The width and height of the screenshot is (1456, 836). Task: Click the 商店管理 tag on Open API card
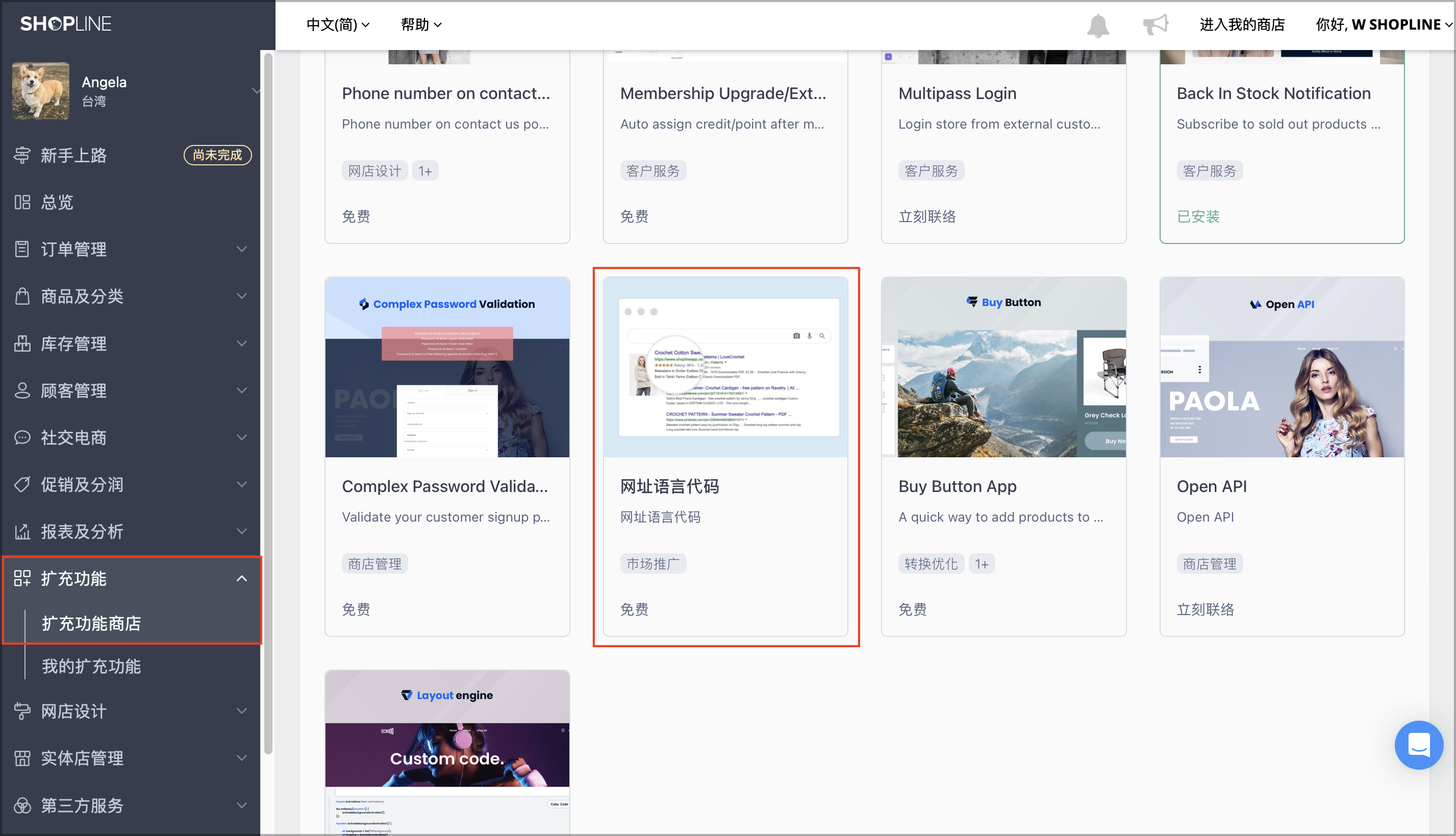1210,564
